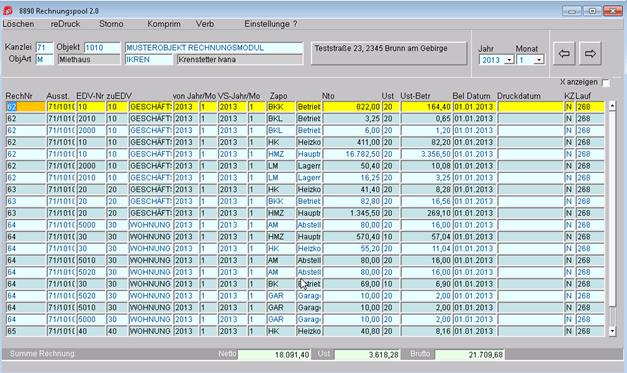The image size is (627, 373).
Task: Tick the 'X anzeigen' checkbox
Action: click(x=606, y=83)
